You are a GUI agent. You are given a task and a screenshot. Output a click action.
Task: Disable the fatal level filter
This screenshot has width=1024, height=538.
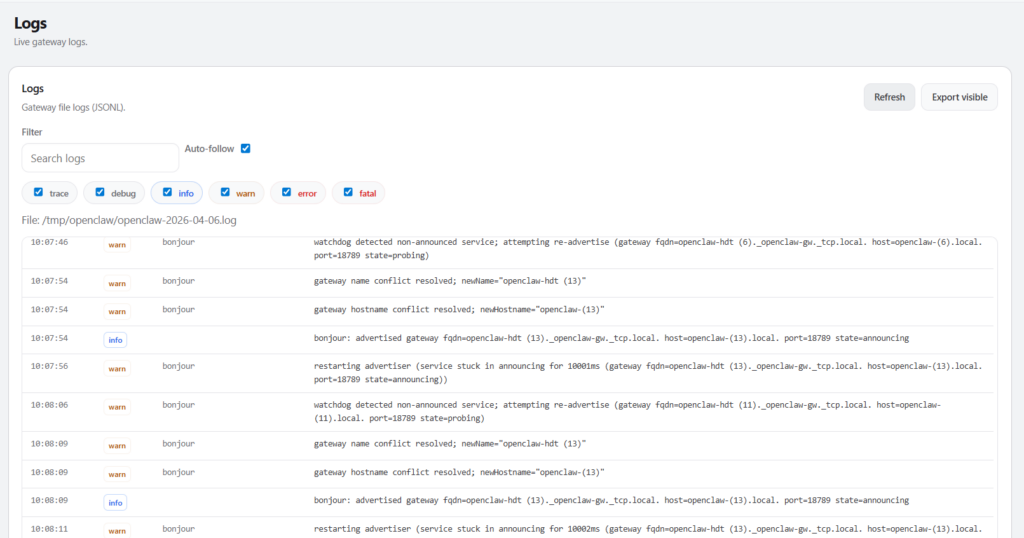(x=348, y=192)
